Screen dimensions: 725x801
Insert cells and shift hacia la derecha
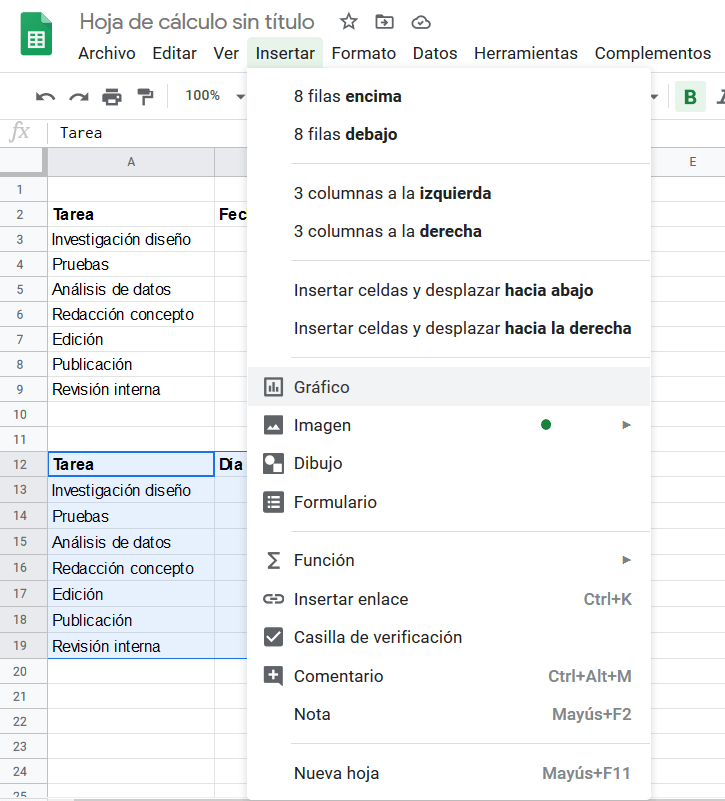point(449,328)
